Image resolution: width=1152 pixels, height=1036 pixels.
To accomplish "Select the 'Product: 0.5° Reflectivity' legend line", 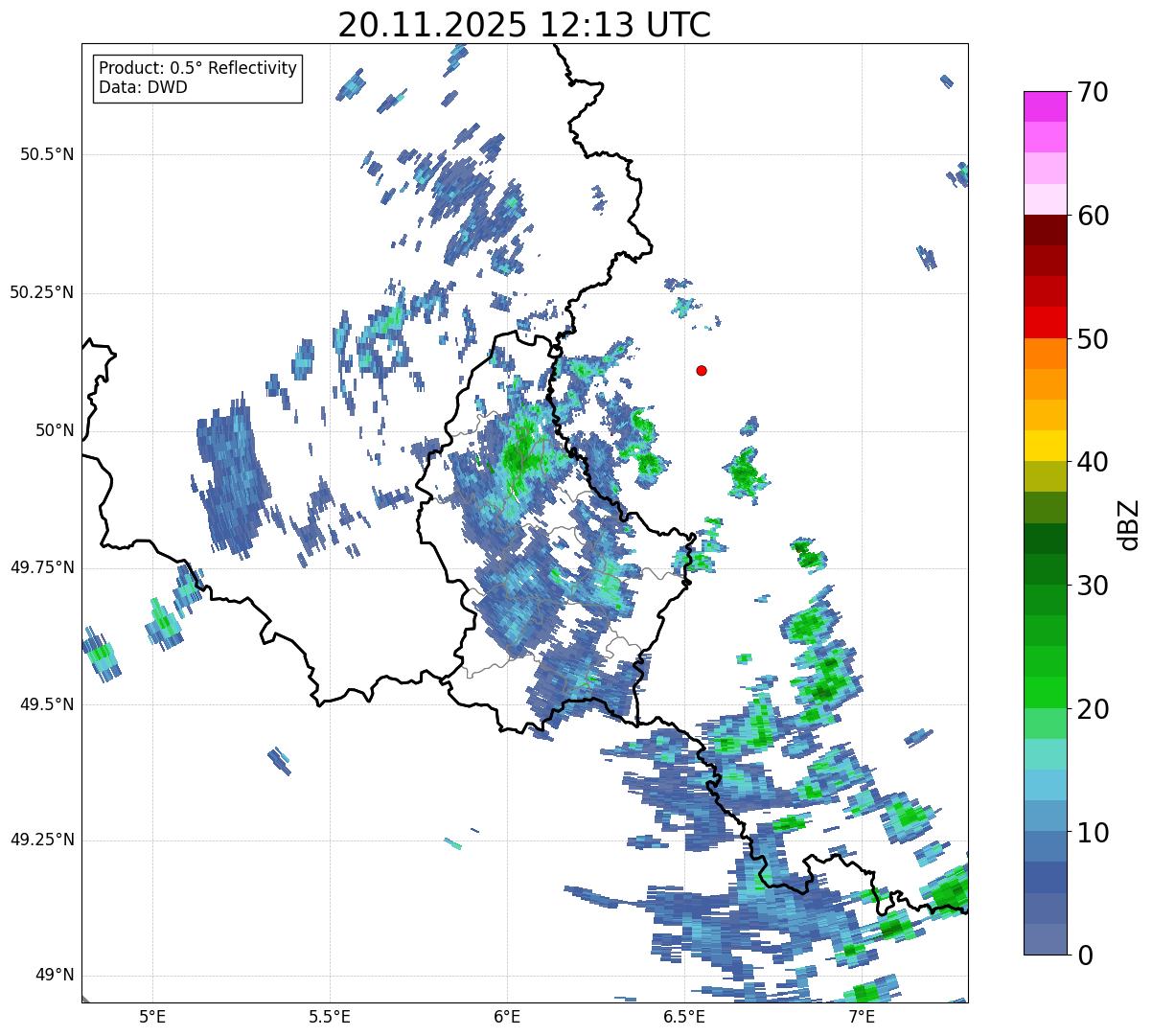I will click(197, 69).
